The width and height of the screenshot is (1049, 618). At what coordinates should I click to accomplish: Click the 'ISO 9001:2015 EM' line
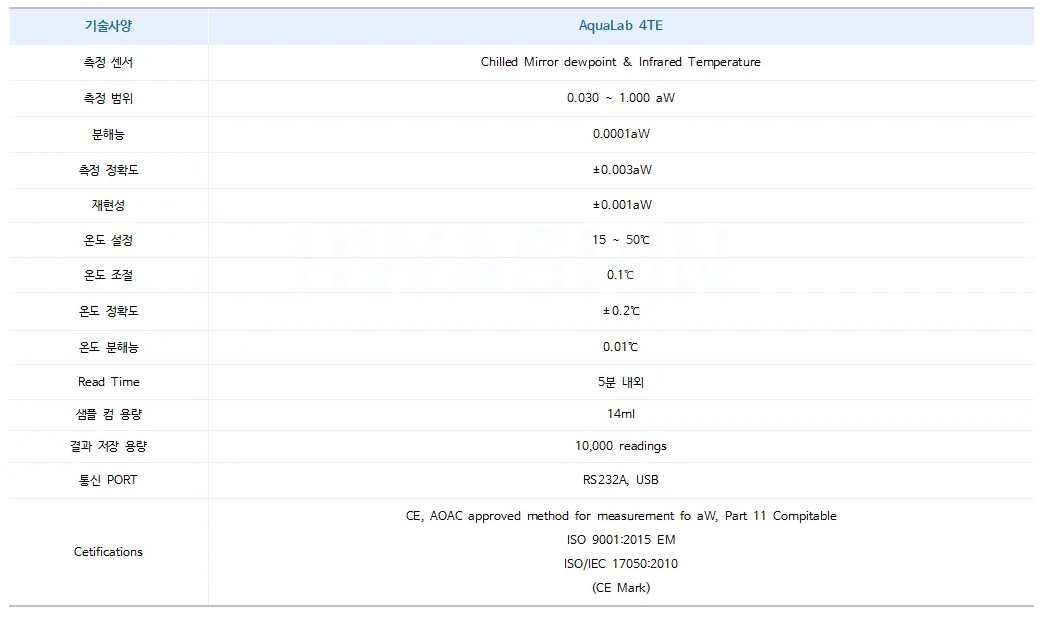(621, 540)
